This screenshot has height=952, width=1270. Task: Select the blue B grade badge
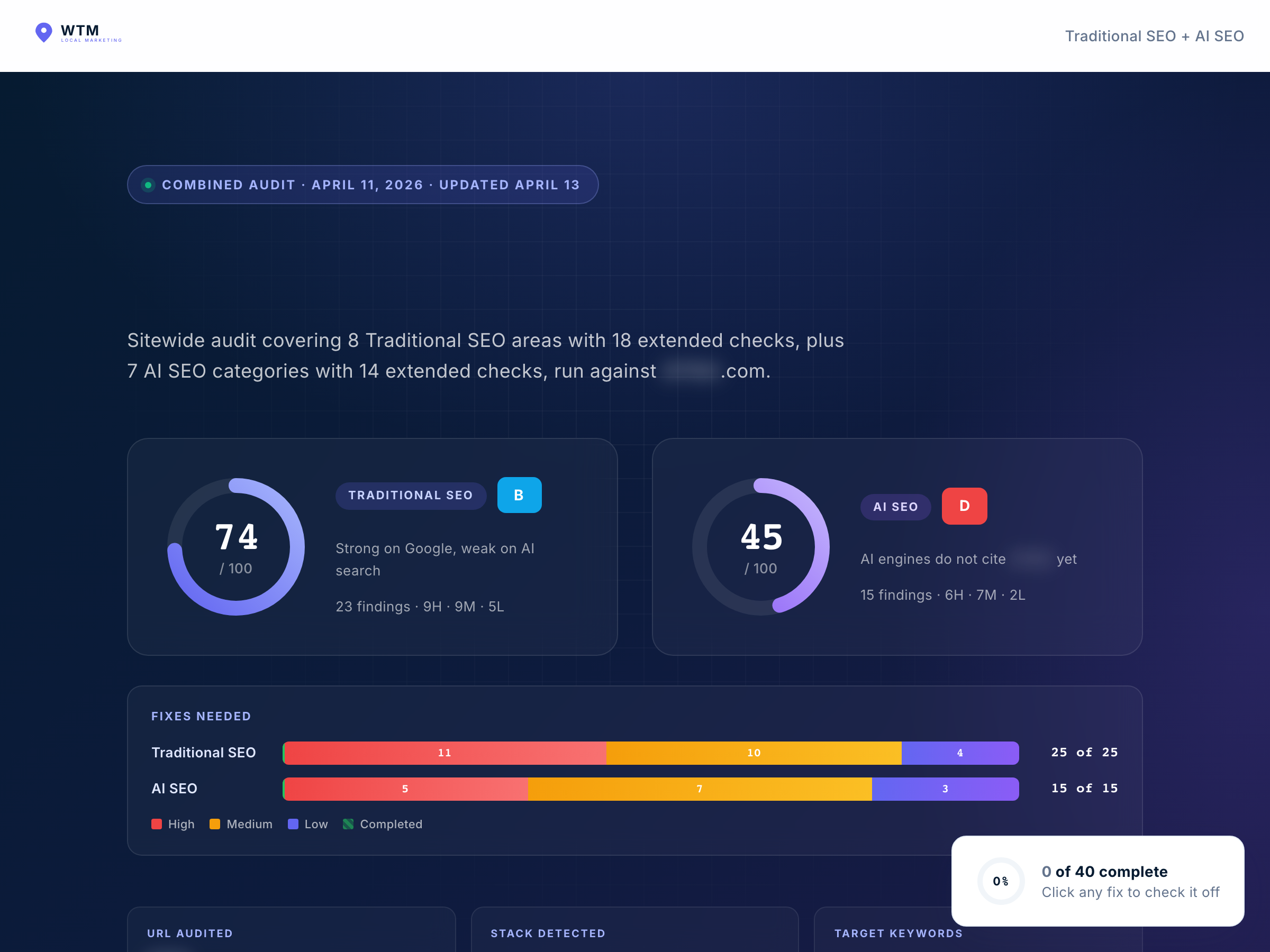coord(519,495)
